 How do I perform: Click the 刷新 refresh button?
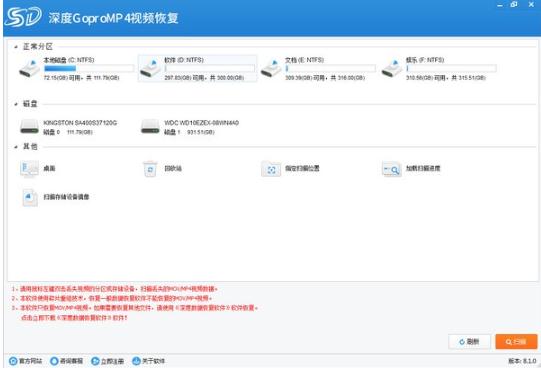[x=469, y=341]
